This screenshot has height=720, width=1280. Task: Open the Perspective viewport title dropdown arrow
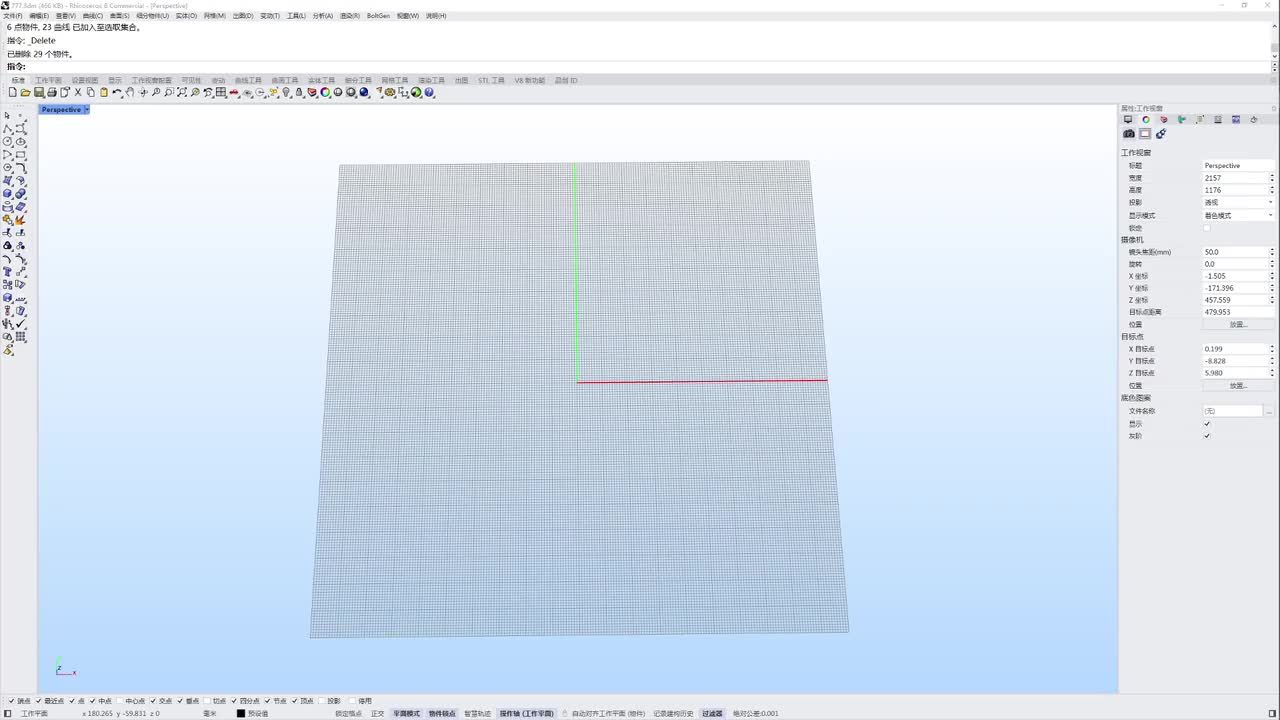pyautogui.click(x=87, y=109)
